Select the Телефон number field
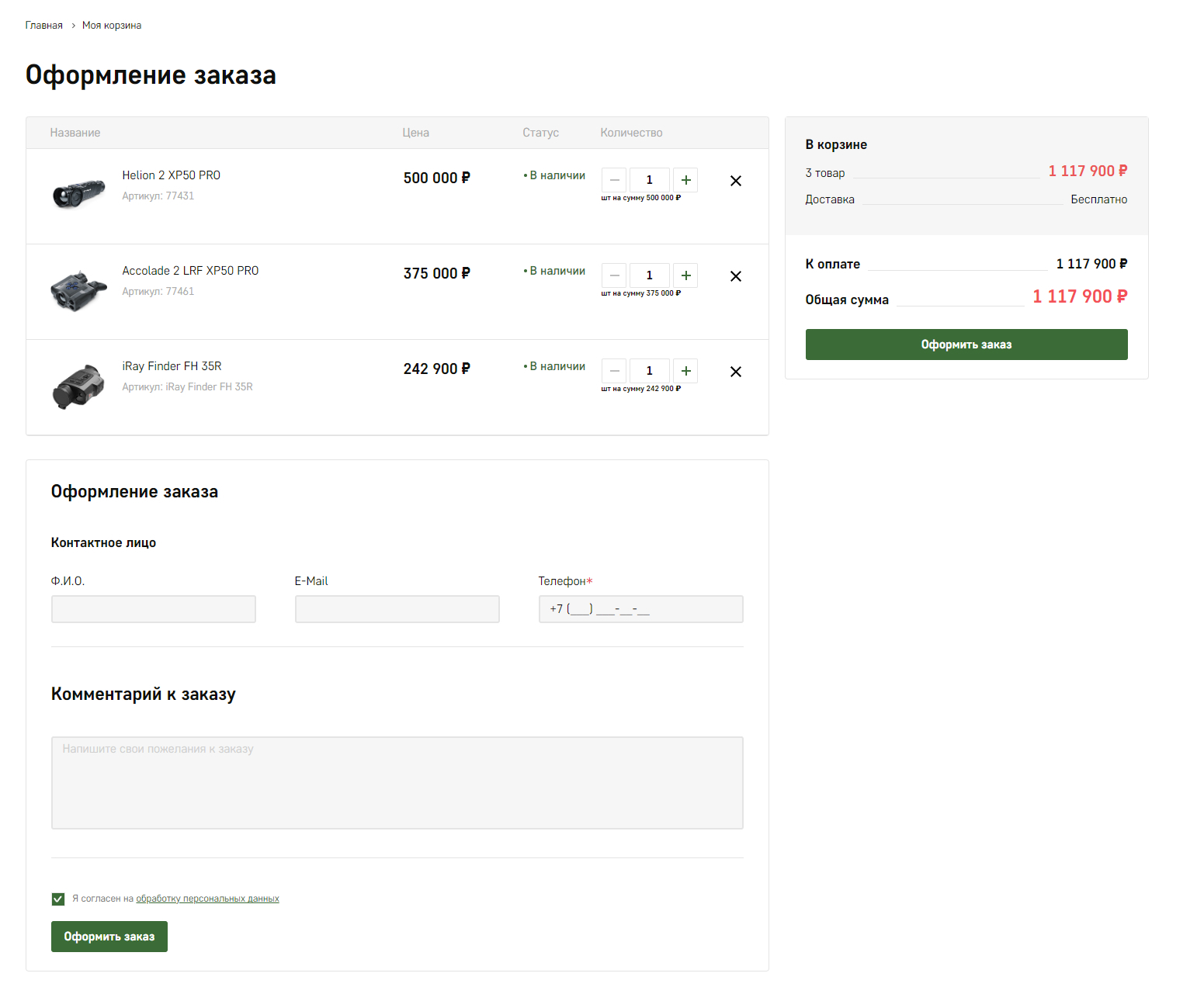Viewport: 1204px width, 994px height. [640, 609]
